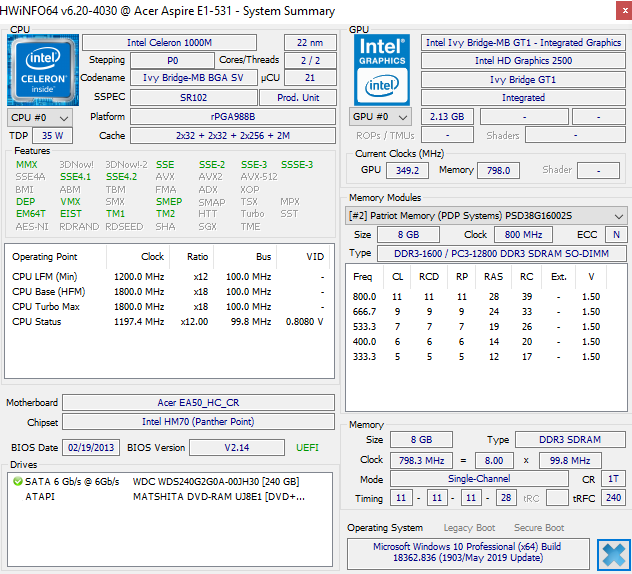Click the Ratio column header
Viewport: 632px width, 574px height.
pos(192,257)
